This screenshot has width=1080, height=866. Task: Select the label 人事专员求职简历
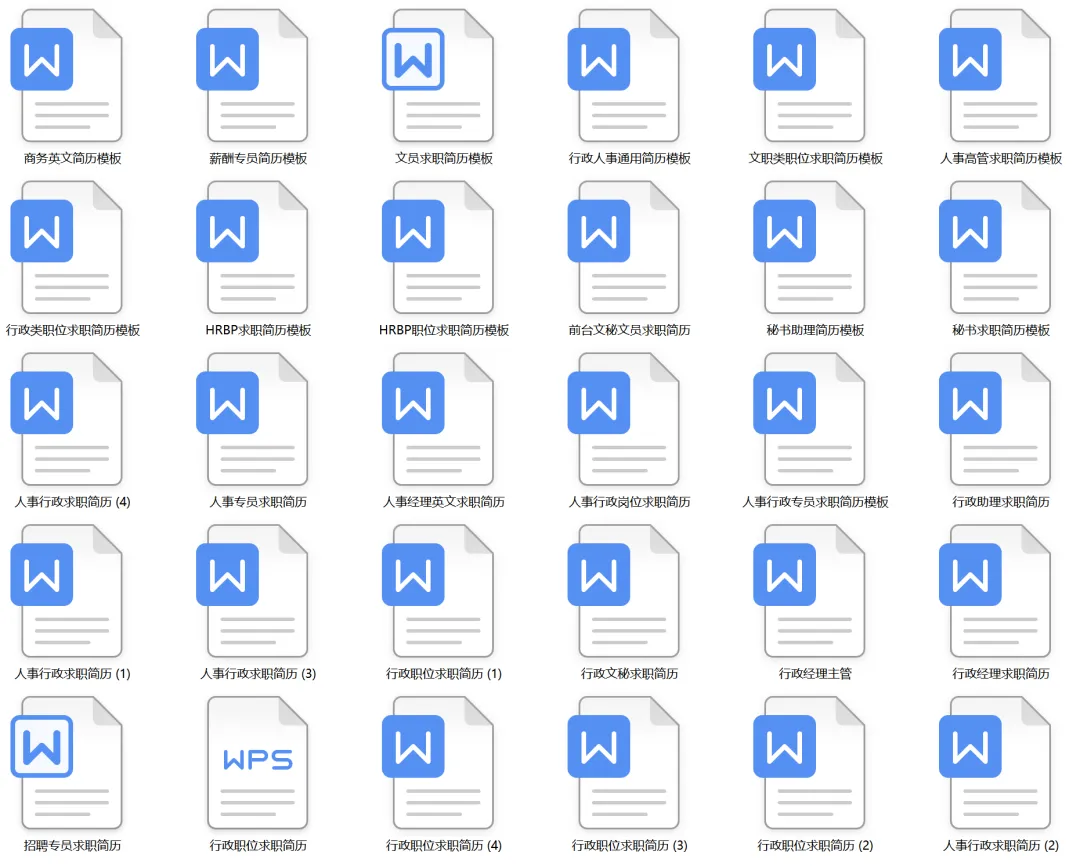[258, 502]
